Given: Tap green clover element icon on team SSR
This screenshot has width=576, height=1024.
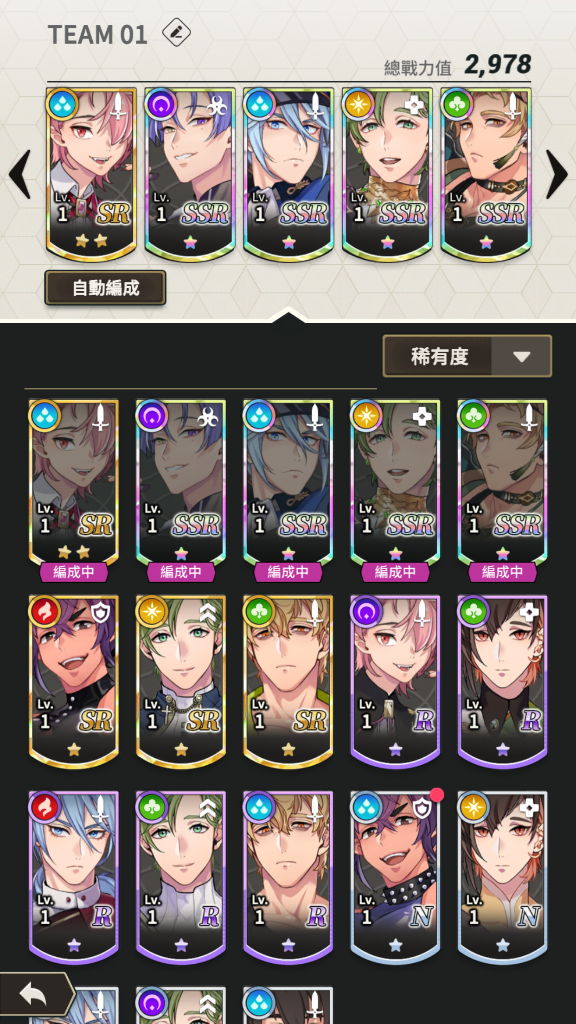Looking at the screenshot, I should (x=456, y=104).
